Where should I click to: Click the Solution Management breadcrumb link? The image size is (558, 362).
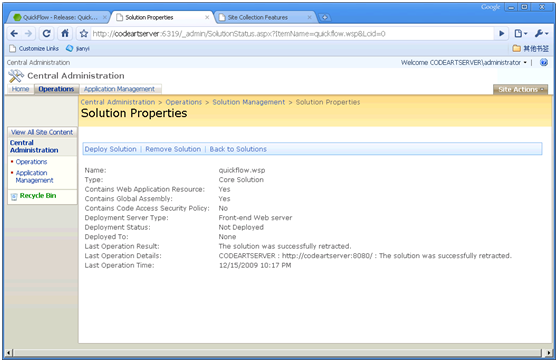point(249,102)
